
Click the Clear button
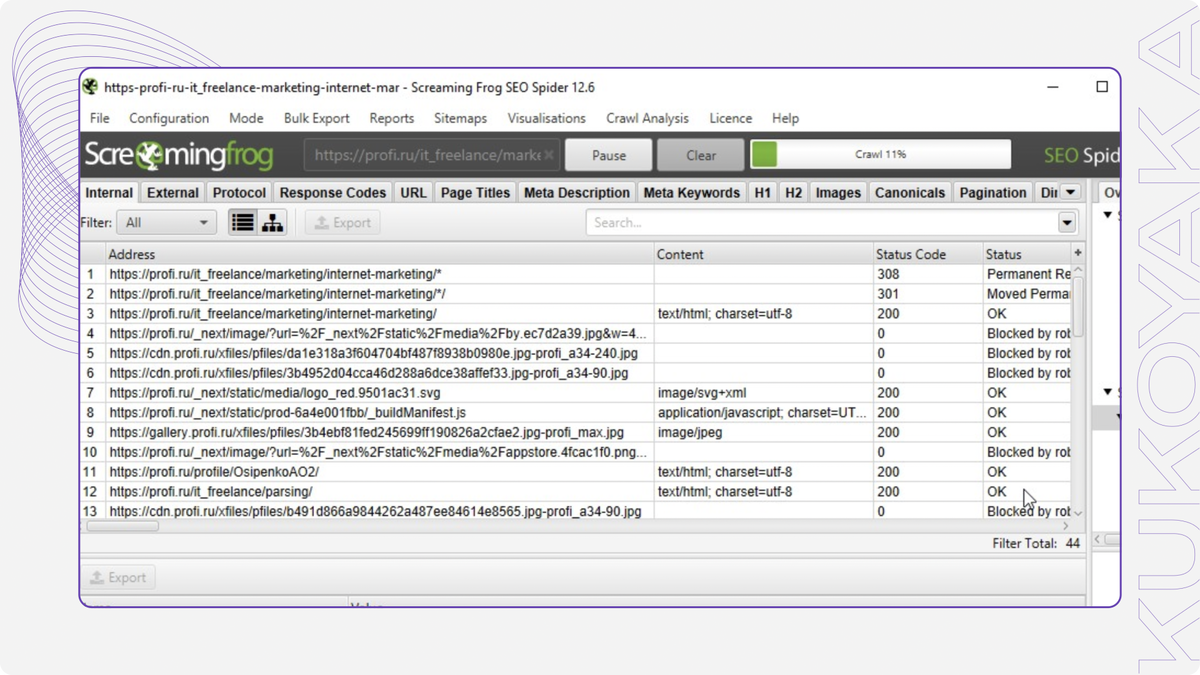701,155
